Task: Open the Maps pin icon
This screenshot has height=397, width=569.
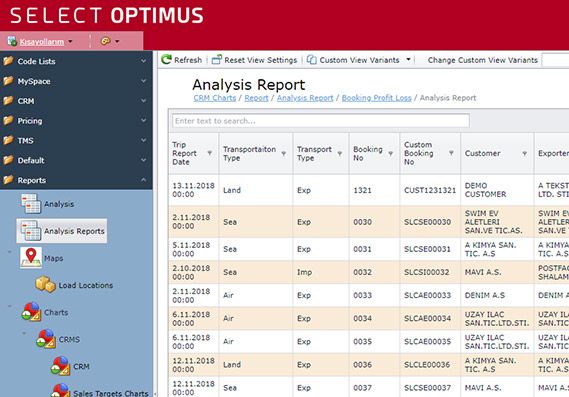Action: pyautogui.click(x=31, y=258)
